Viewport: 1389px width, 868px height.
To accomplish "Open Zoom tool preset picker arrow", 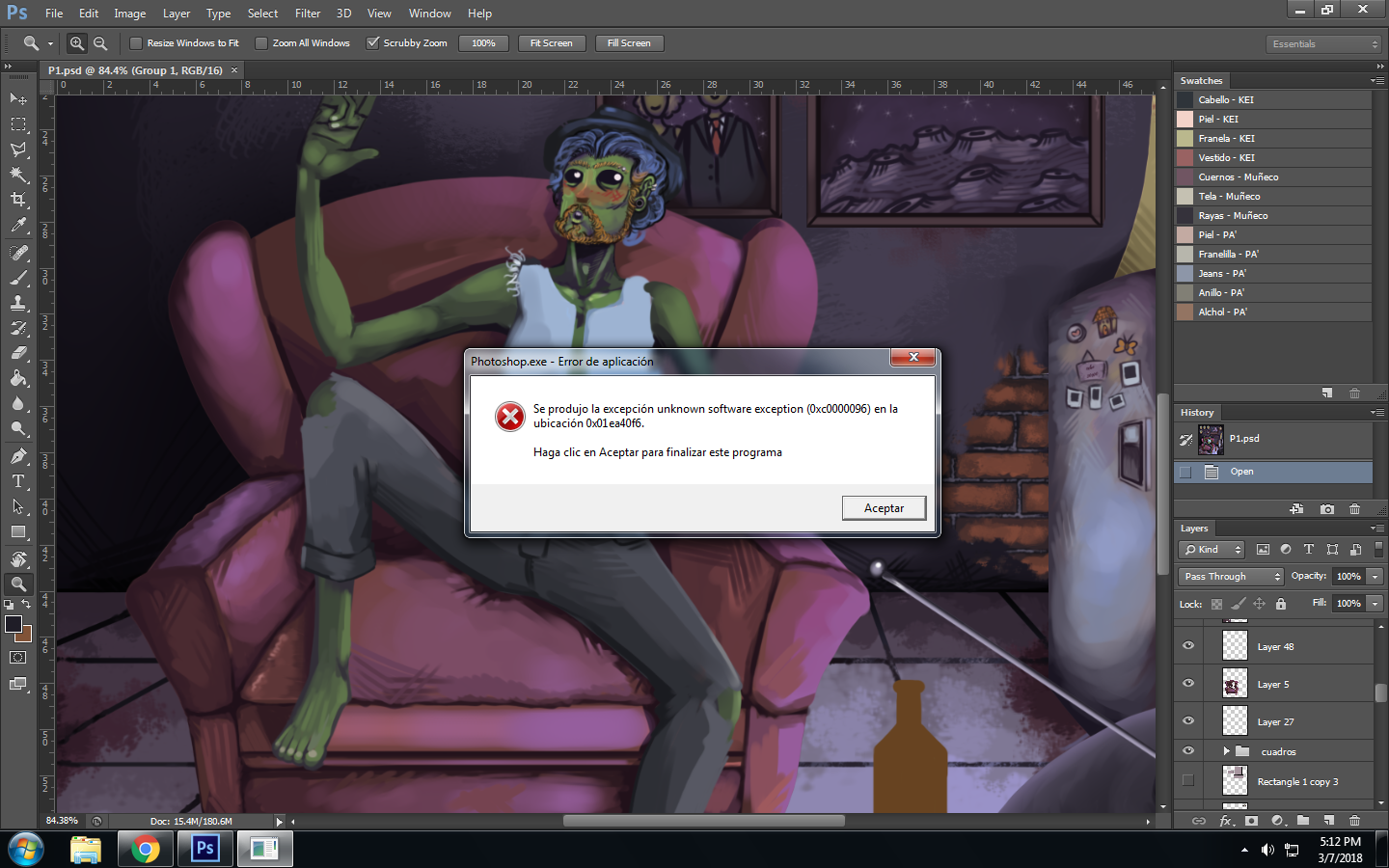I will [50, 44].
